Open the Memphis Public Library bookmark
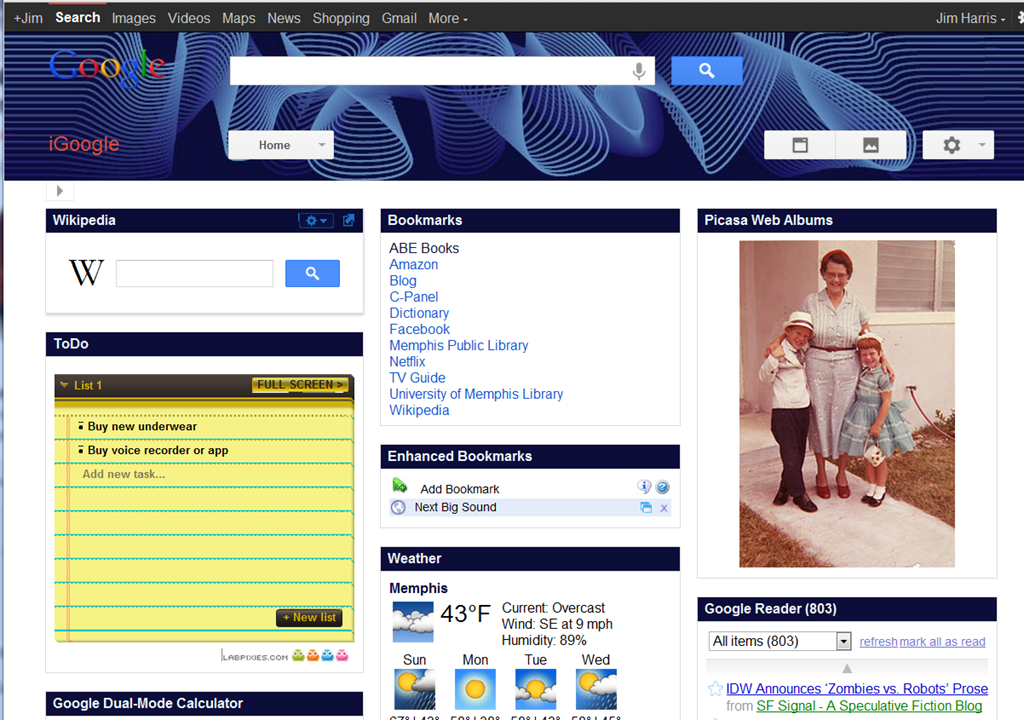The image size is (1024, 720). [458, 345]
